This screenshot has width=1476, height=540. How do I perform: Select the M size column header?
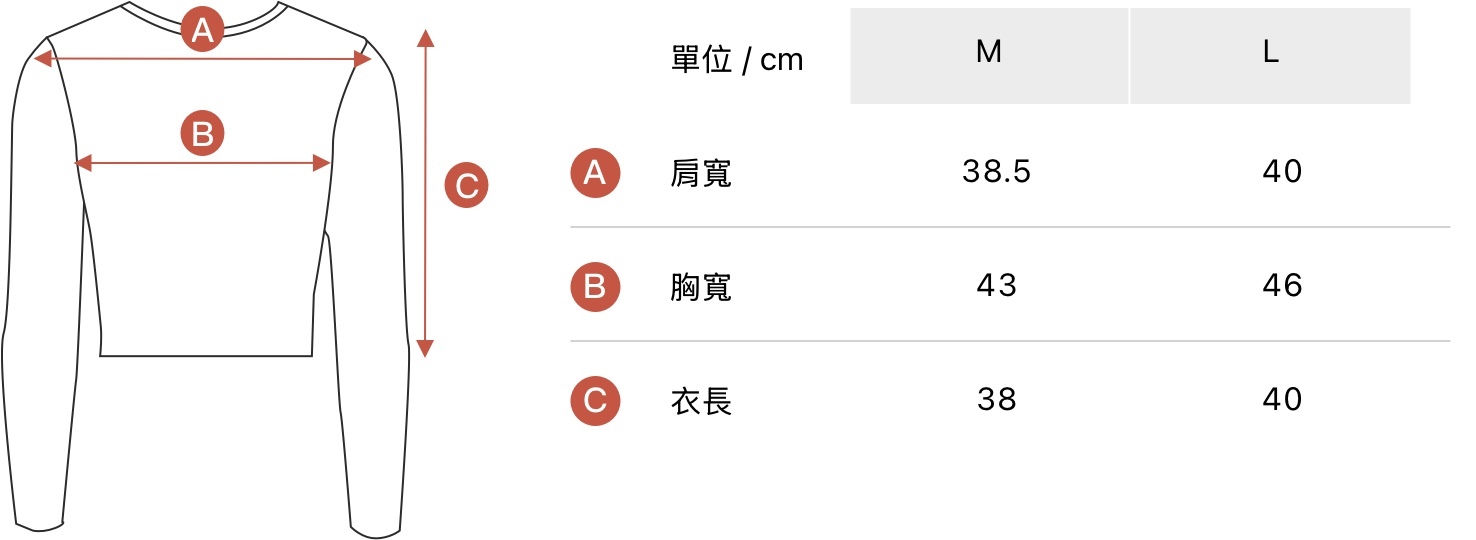[989, 55]
